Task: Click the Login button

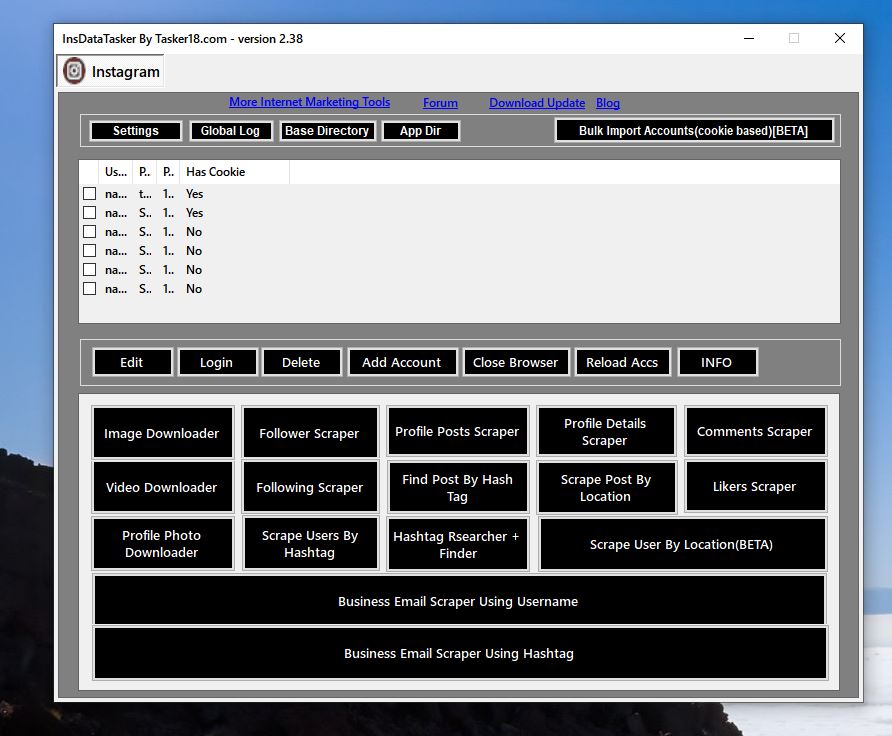Action: 217,362
